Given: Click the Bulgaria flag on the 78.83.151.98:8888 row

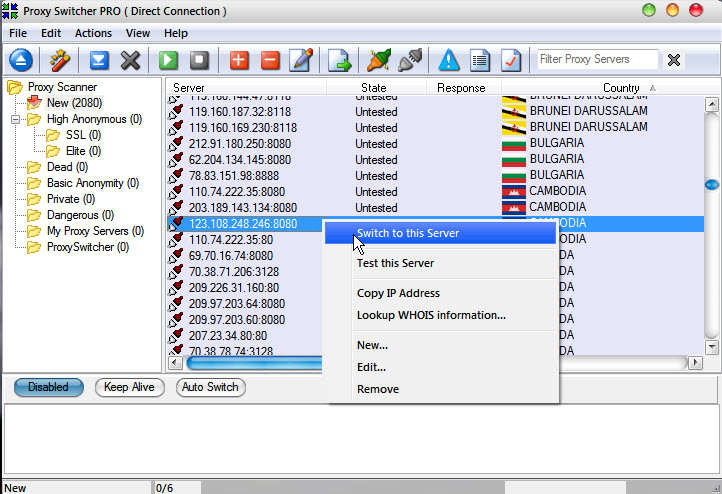Looking at the screenshot, I should click(x=514, y=175).
